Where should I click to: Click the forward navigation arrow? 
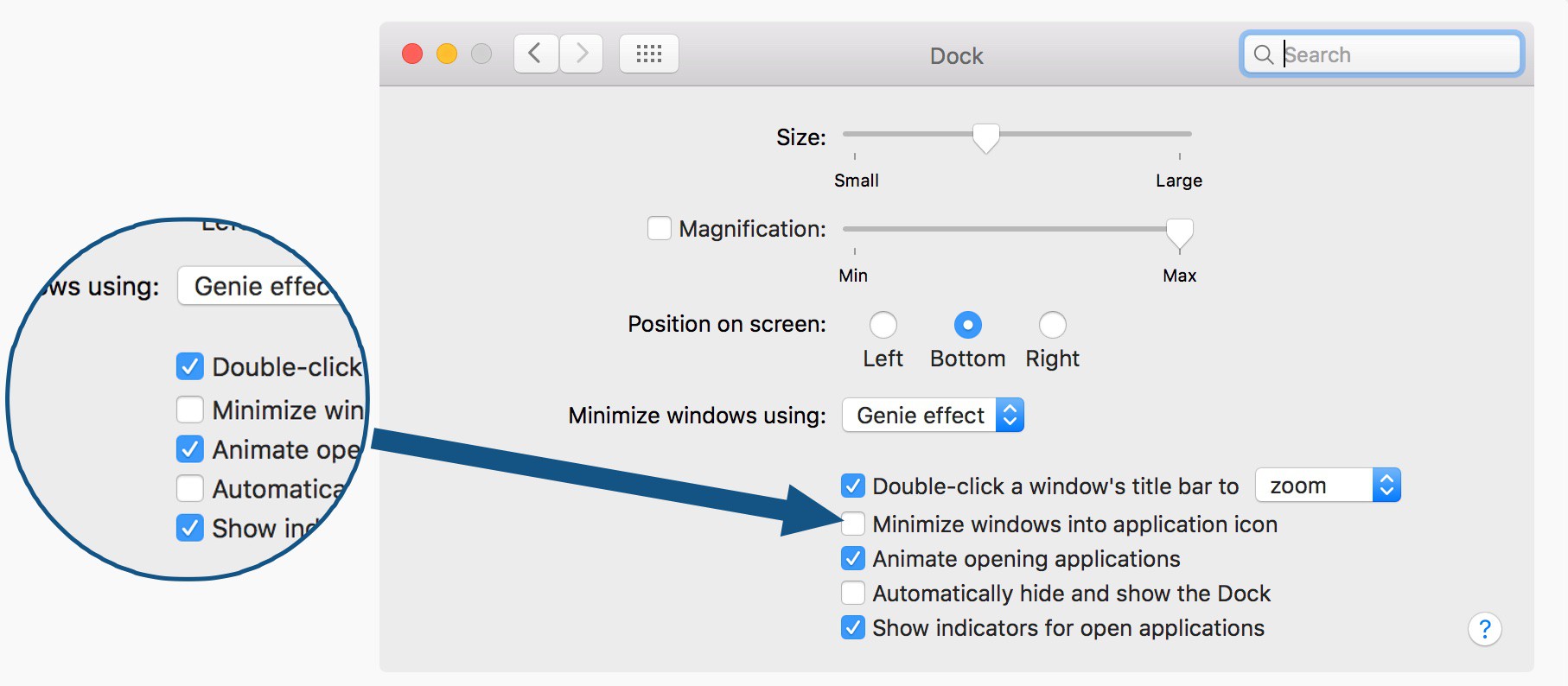582,53
